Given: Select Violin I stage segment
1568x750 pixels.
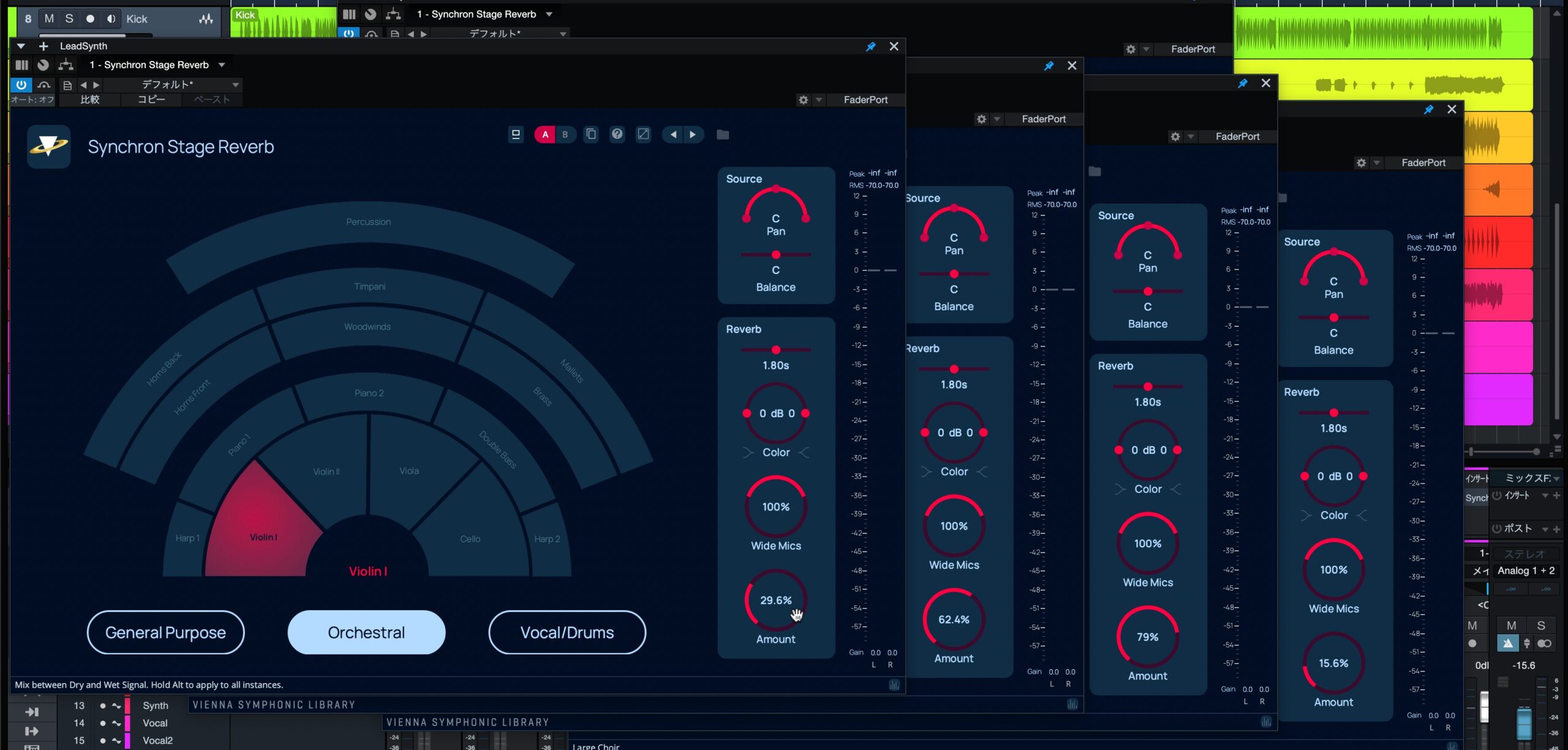Looking at the screenshot, I should (263, 537).
